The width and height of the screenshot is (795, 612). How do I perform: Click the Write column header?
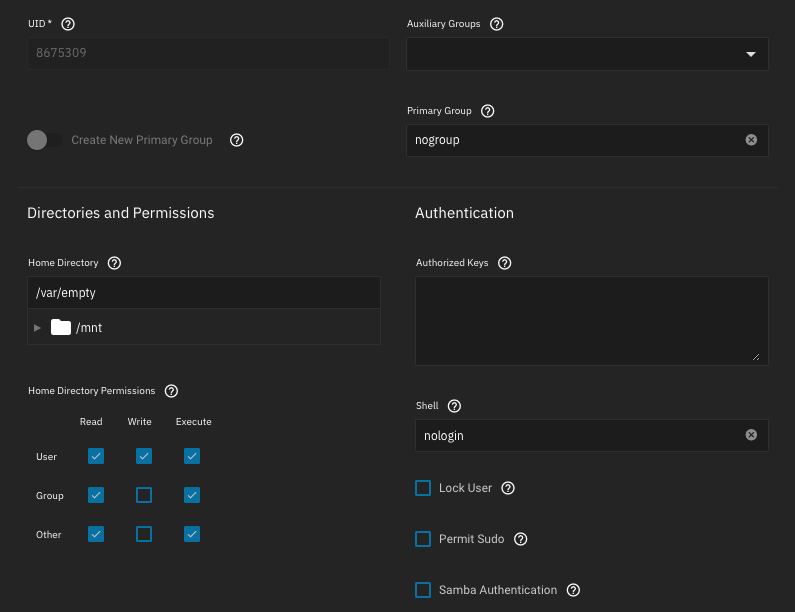(139, 422)
